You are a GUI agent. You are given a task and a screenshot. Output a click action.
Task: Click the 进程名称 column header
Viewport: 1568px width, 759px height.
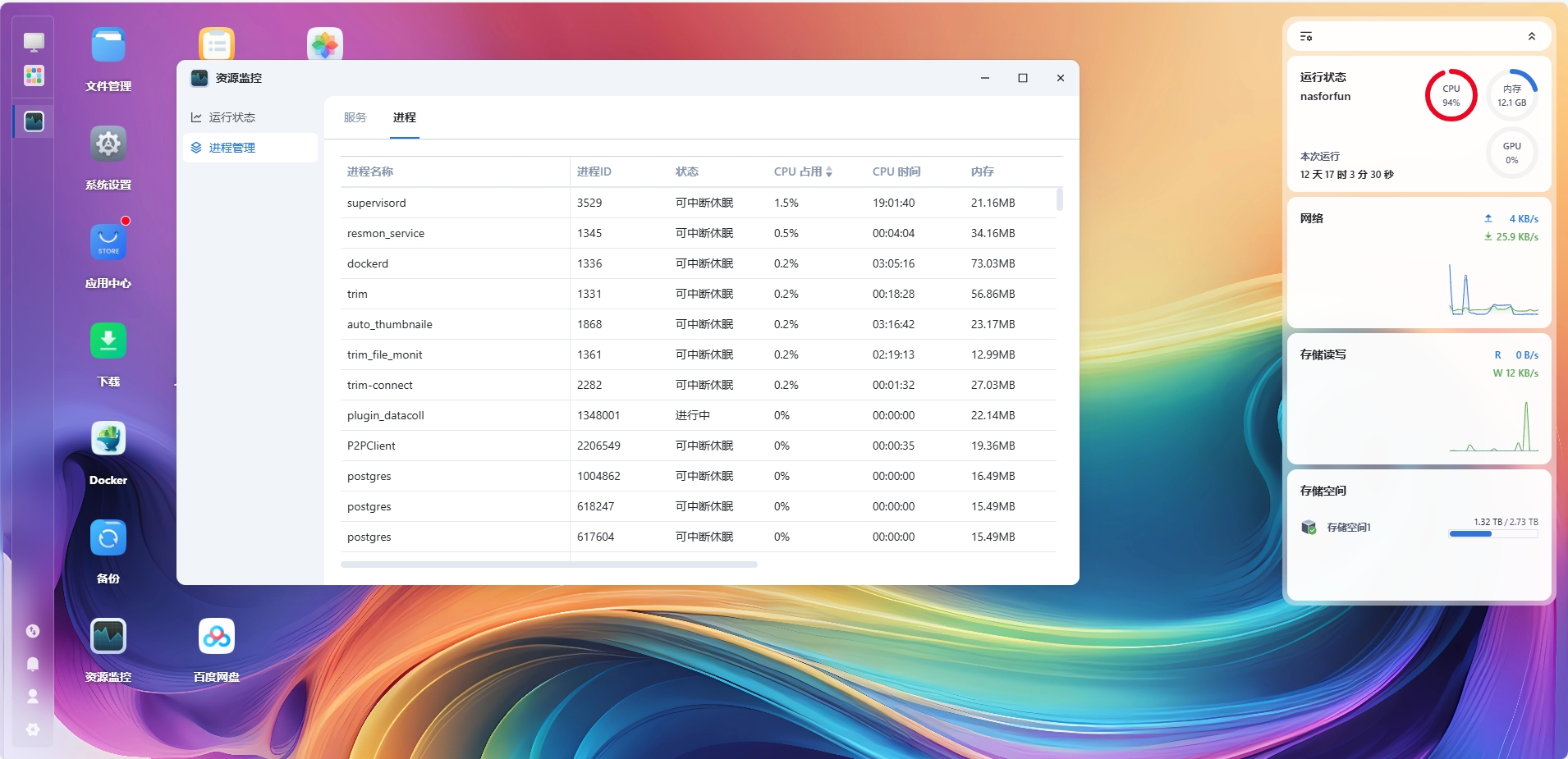370,171
